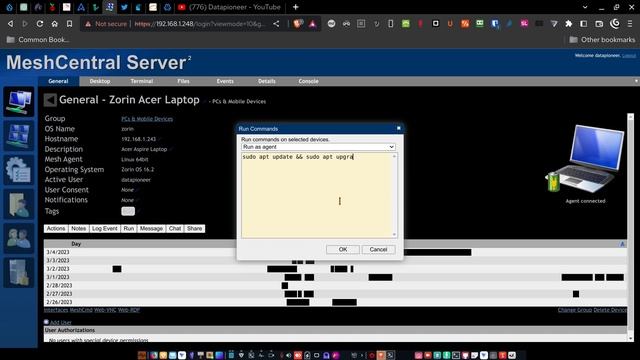Open the MeshCmd link

(81, 310)
